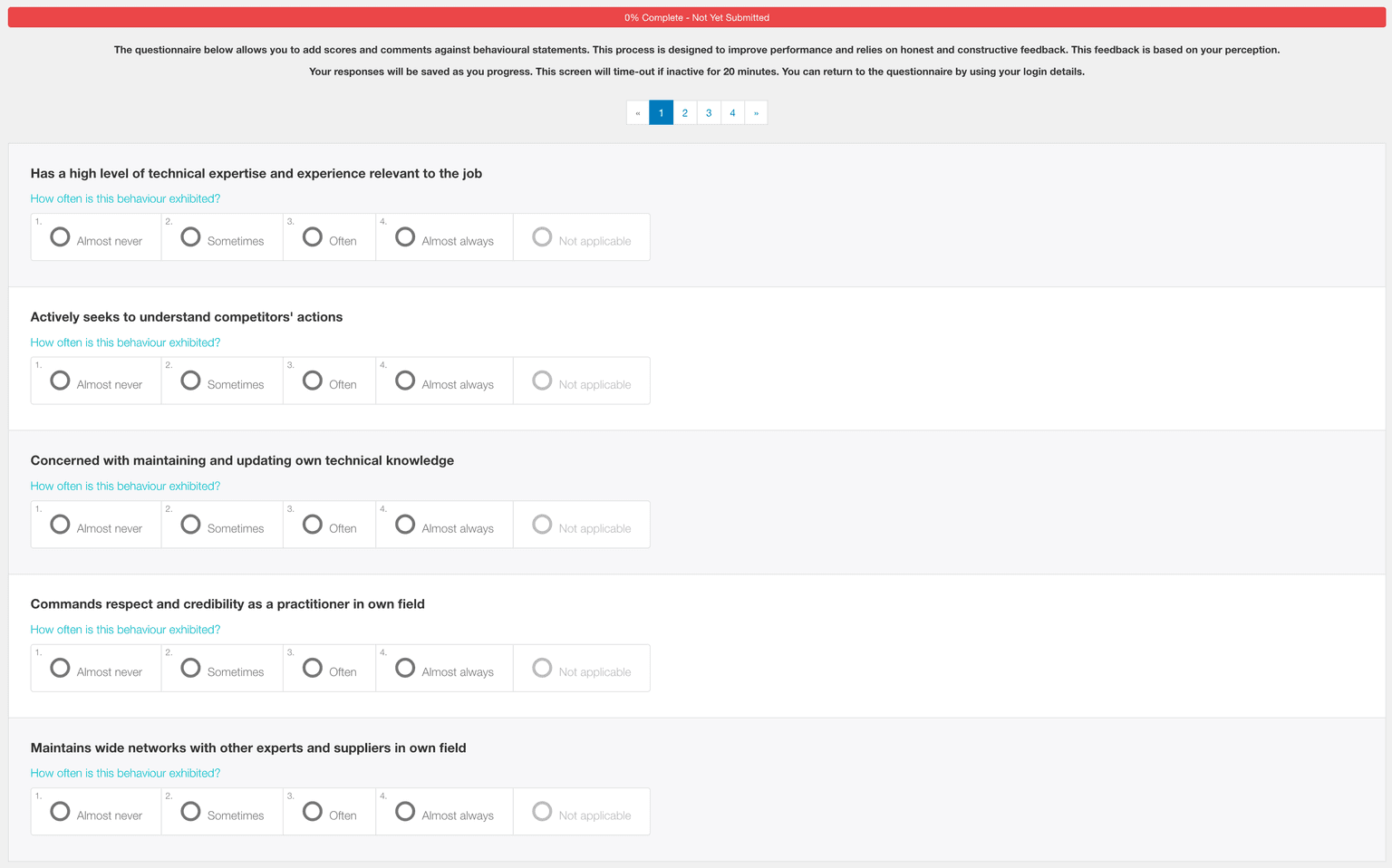This screenshot has width=1392, height=868.
Task: Pick Almost always for wide networks statement
Action: tap(405, 812)
